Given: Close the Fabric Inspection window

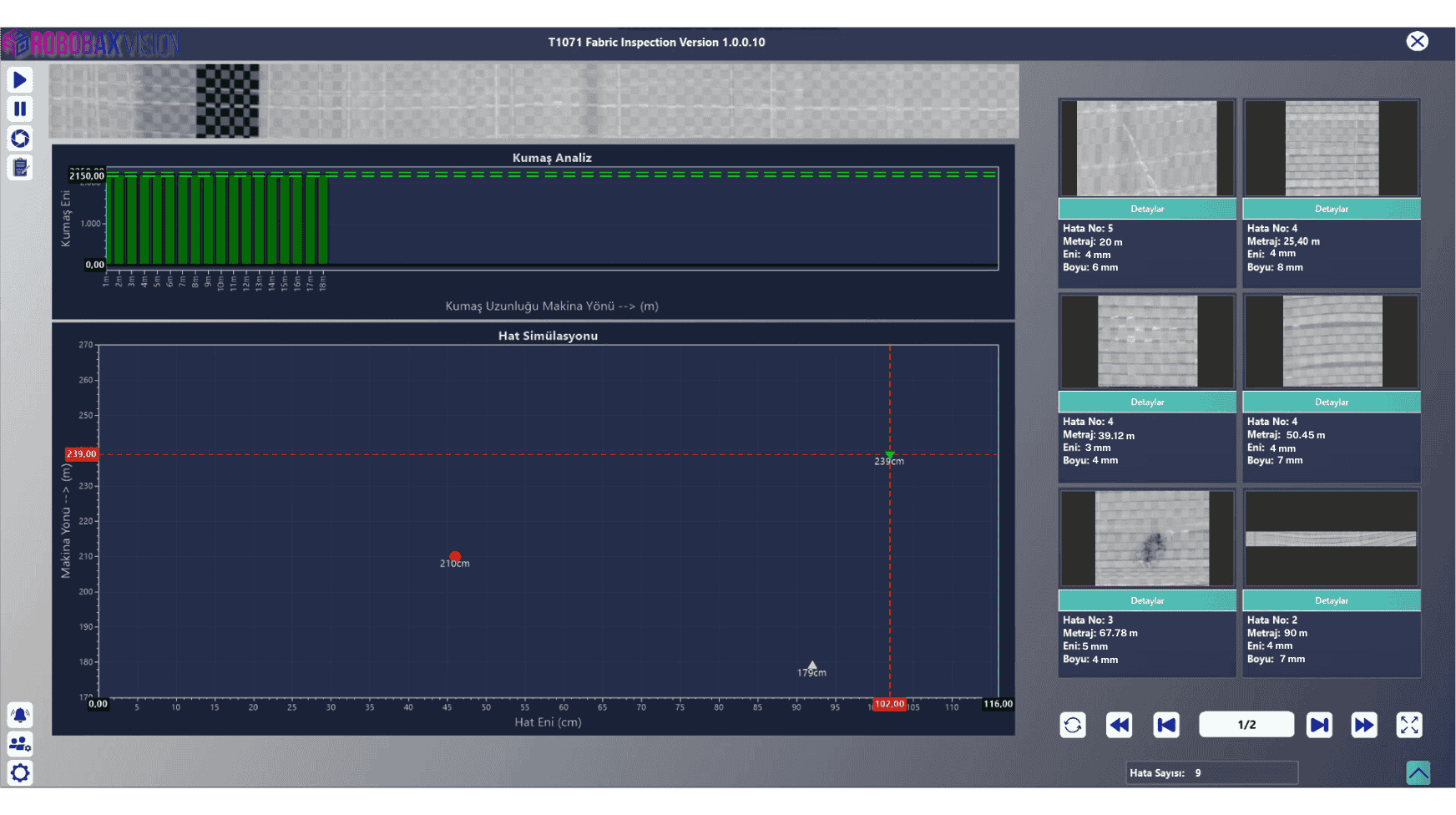Looking at the screenshot, I should (1417, 41).
